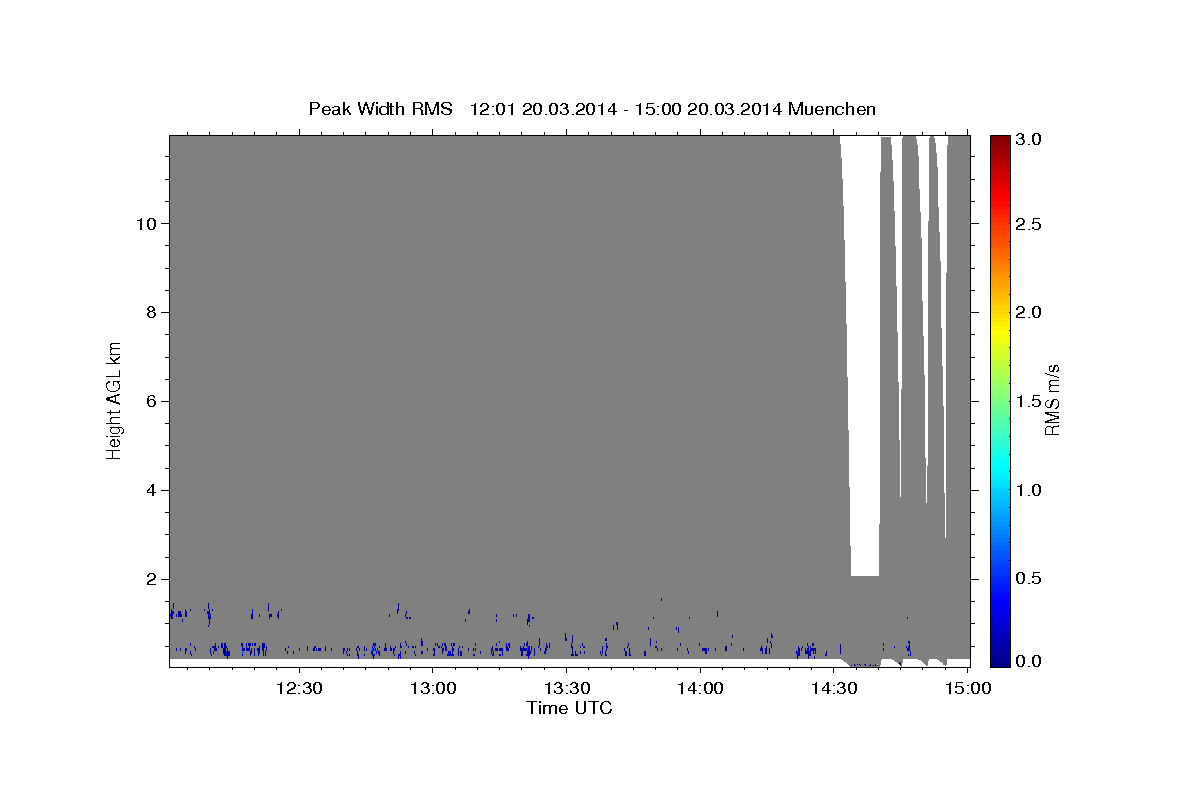Click the 13:00 time tick label
This screenshot has height=800, width=1200.
432,689
